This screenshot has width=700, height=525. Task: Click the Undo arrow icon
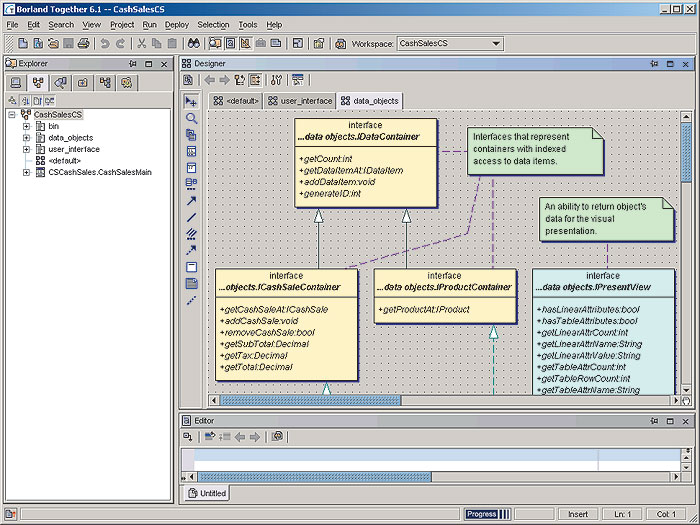point(104,43)
